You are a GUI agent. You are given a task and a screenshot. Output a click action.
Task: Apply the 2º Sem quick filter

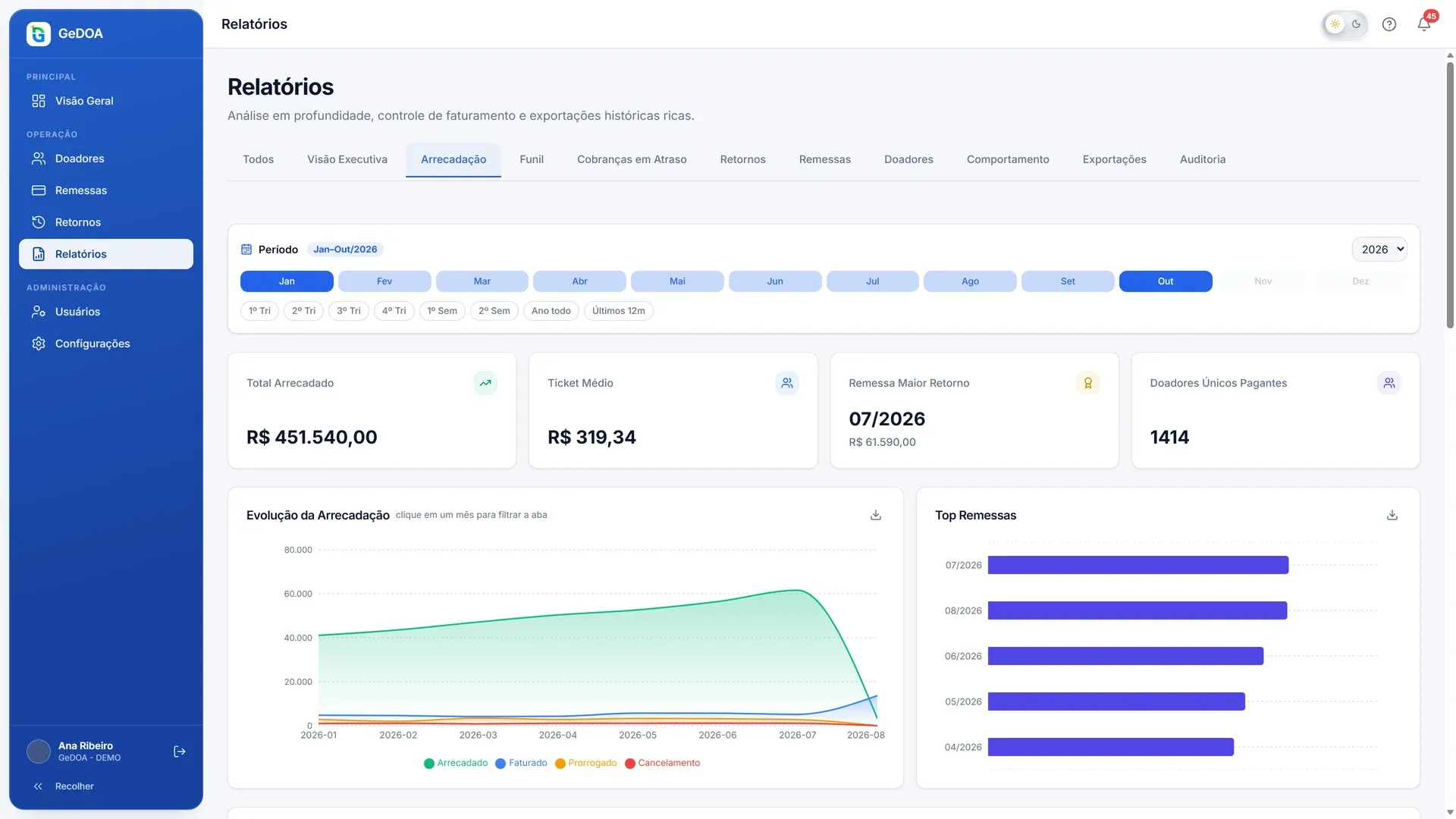494,311
